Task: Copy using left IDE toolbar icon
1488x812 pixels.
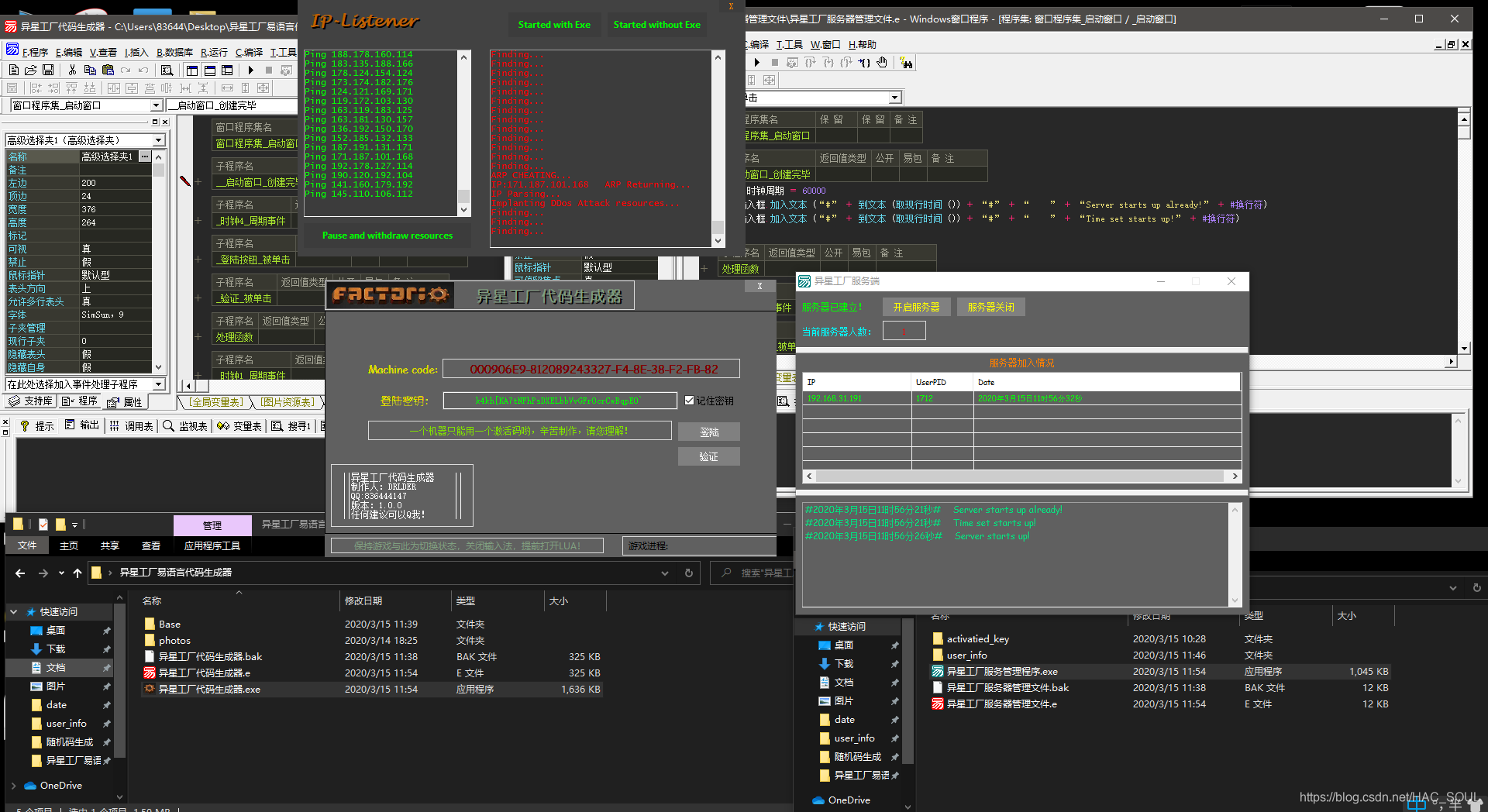Action: pyautogui.click(x=90, y=70)
